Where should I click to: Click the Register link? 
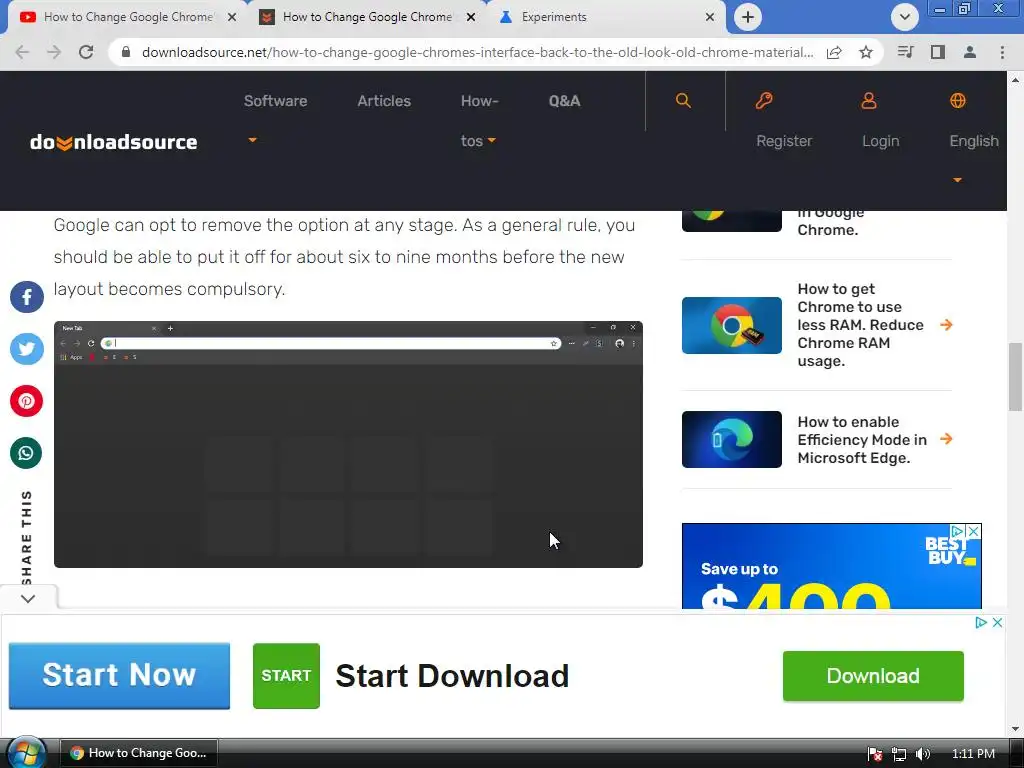[x=784, y=141]
